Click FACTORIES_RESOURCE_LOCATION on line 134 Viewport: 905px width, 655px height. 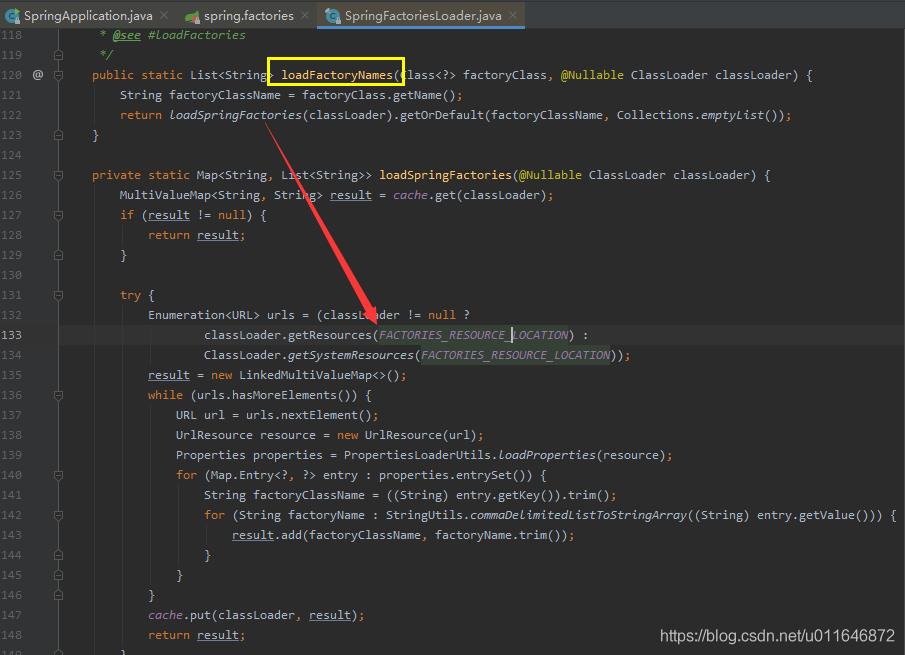coord(515,355)
